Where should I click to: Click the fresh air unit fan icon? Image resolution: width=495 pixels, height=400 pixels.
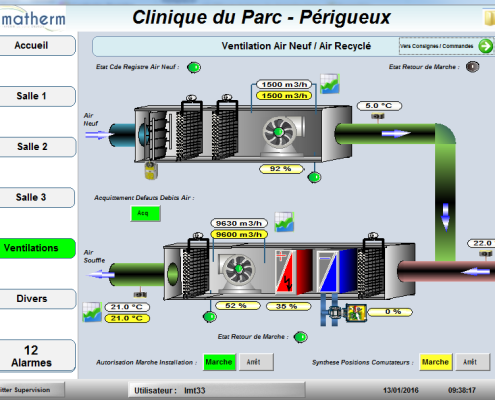click(x=279, y=133)
